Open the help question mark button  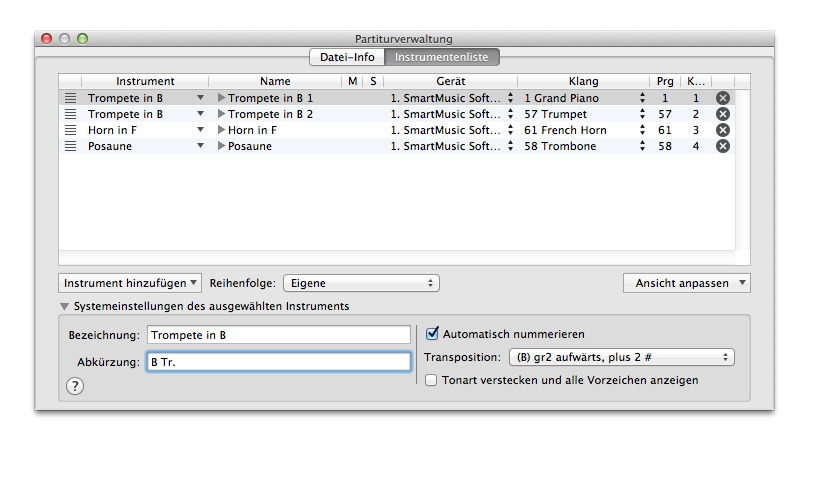[x=75, y=387]
